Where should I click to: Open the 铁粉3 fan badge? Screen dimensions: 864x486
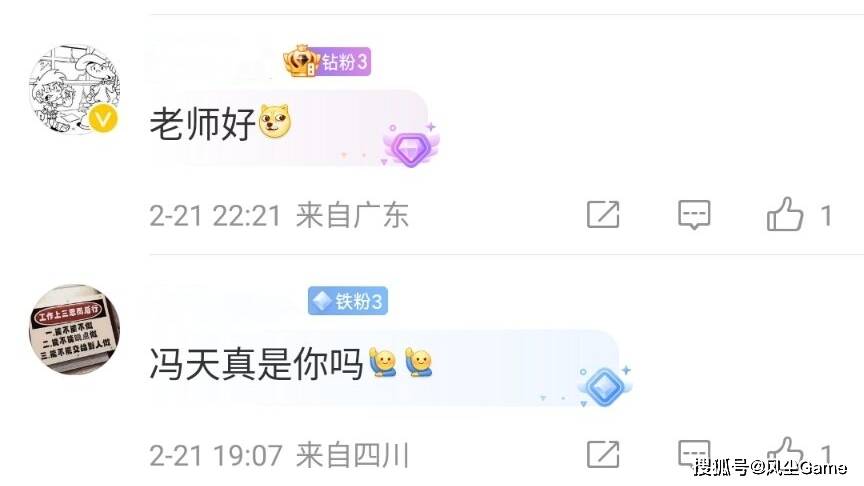(x=348, y=301)
